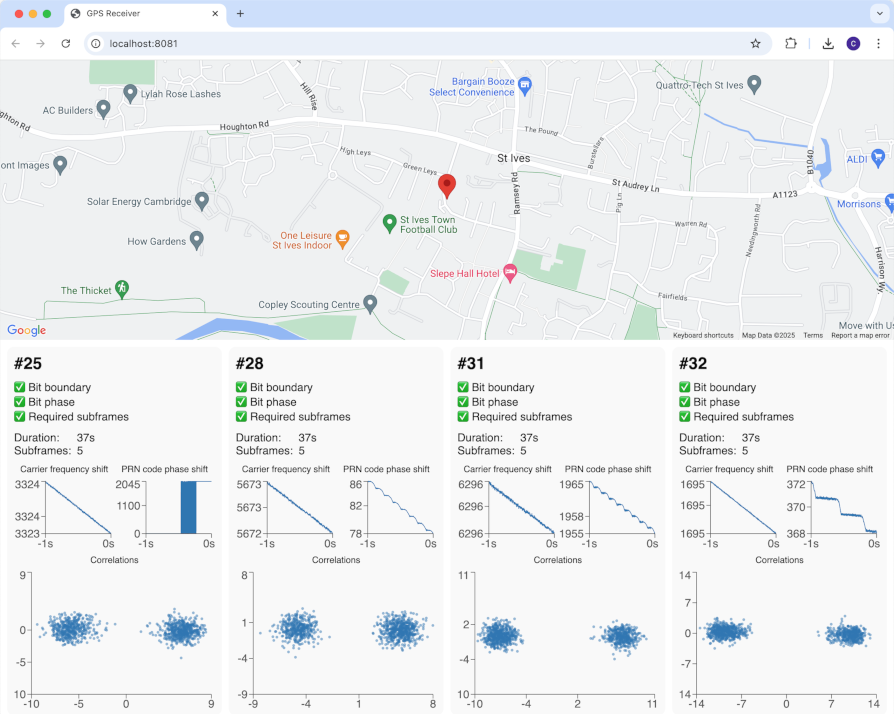Select the ALDI shopping cart marker
The height and width of the screenshot is (714, 894).
click(878, 157)
